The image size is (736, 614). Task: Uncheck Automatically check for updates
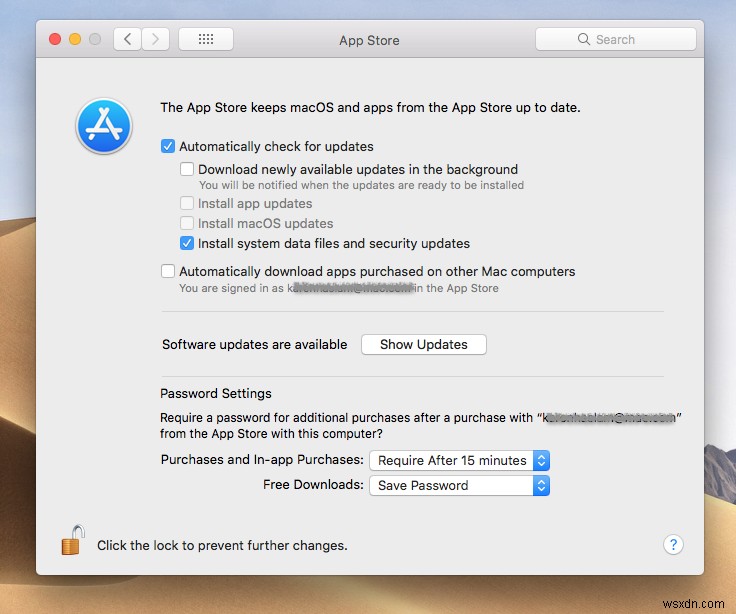168,146
